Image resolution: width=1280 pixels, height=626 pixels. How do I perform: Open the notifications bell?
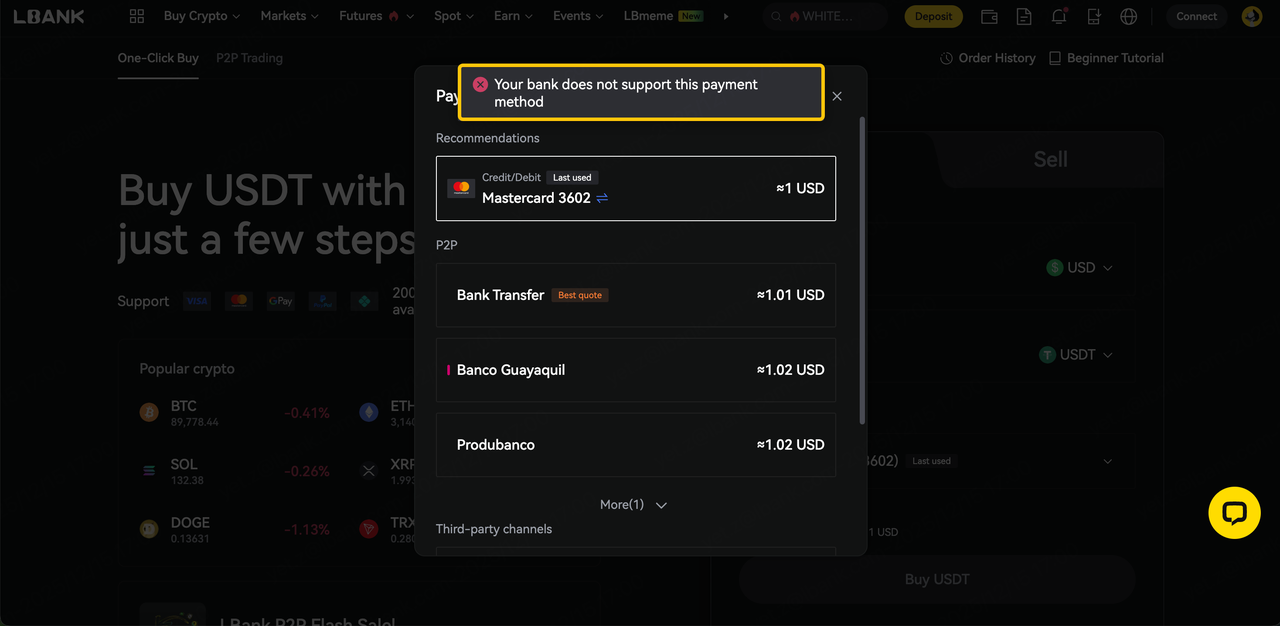tap(1059, 17)
